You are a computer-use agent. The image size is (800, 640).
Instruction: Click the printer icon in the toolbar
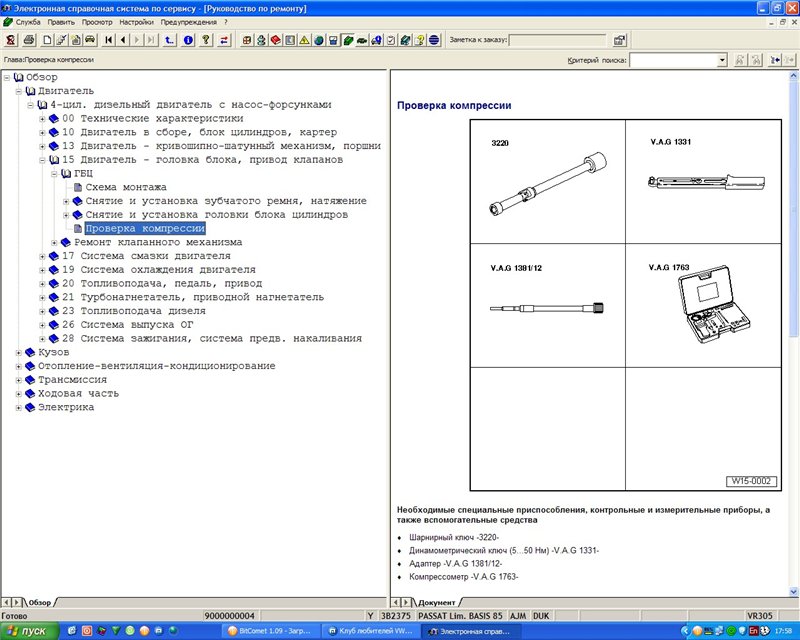click(x=29, y=40)
